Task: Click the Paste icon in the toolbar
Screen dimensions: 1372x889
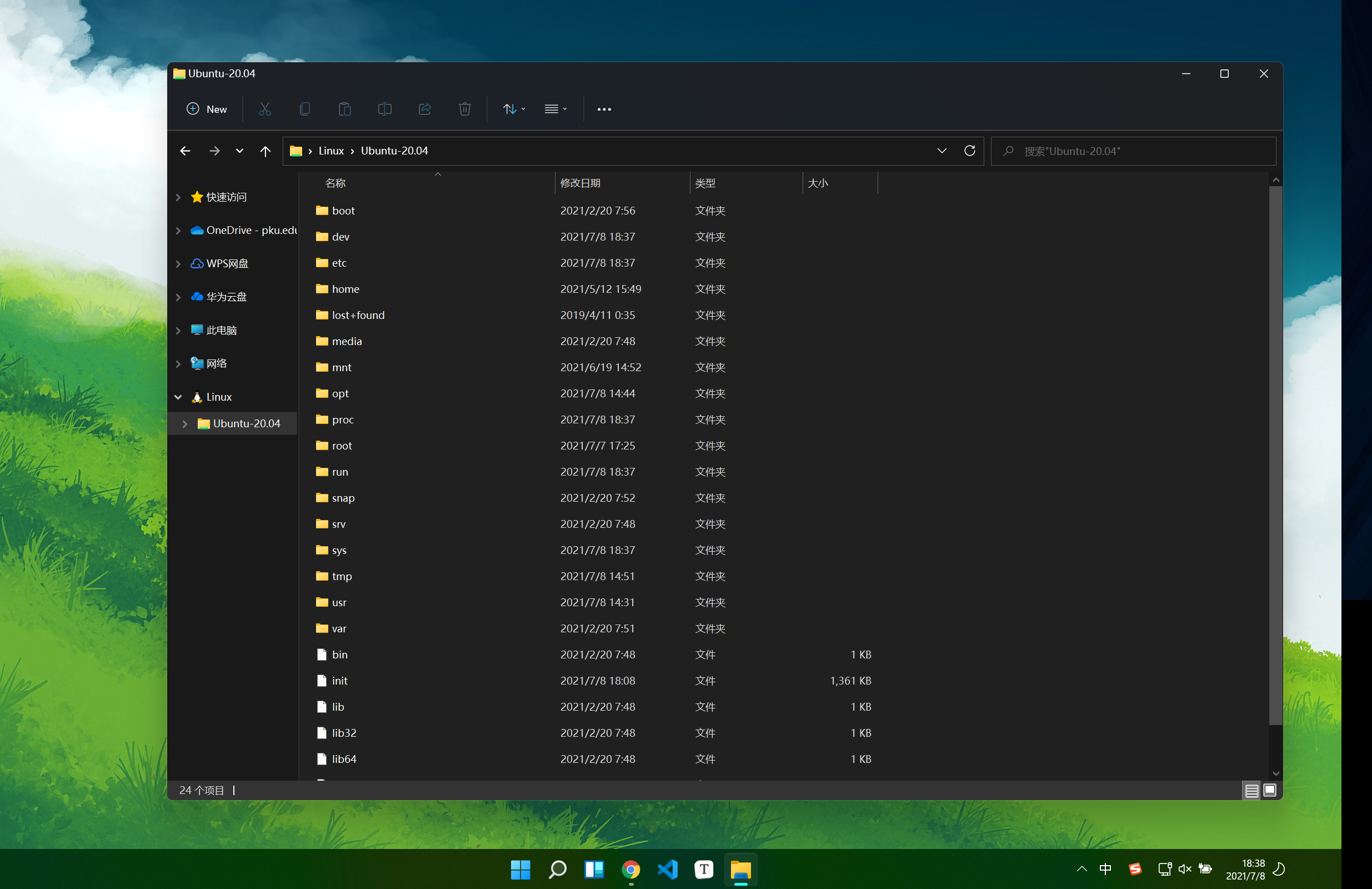Action: [x=345, y=109]
